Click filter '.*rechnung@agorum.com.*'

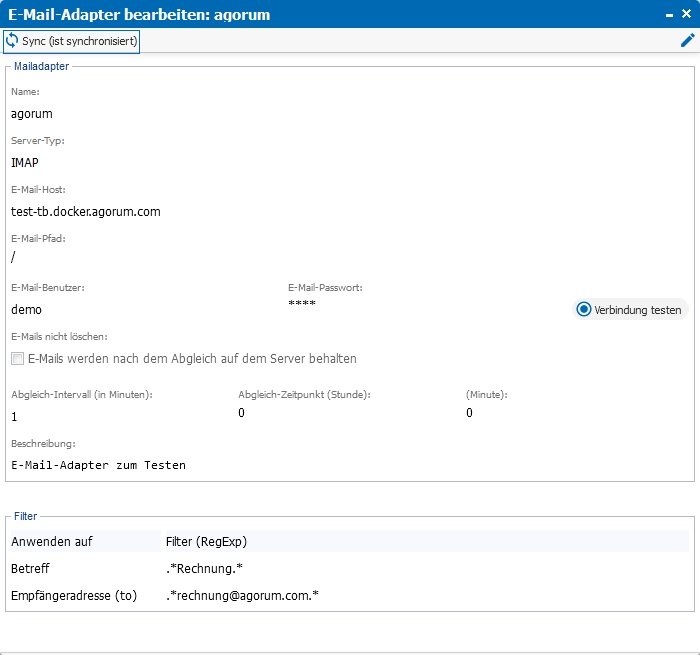(242, 596)
